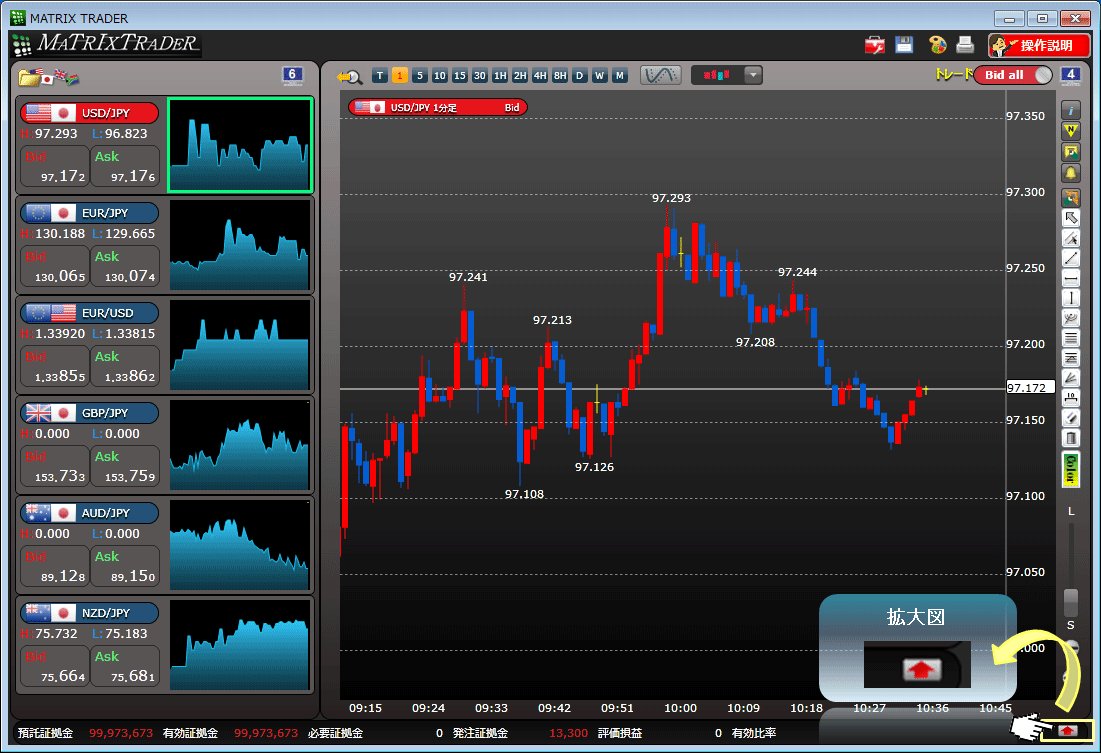
Task: Select the trend line drawing tool
Action: pos(1070,258)
